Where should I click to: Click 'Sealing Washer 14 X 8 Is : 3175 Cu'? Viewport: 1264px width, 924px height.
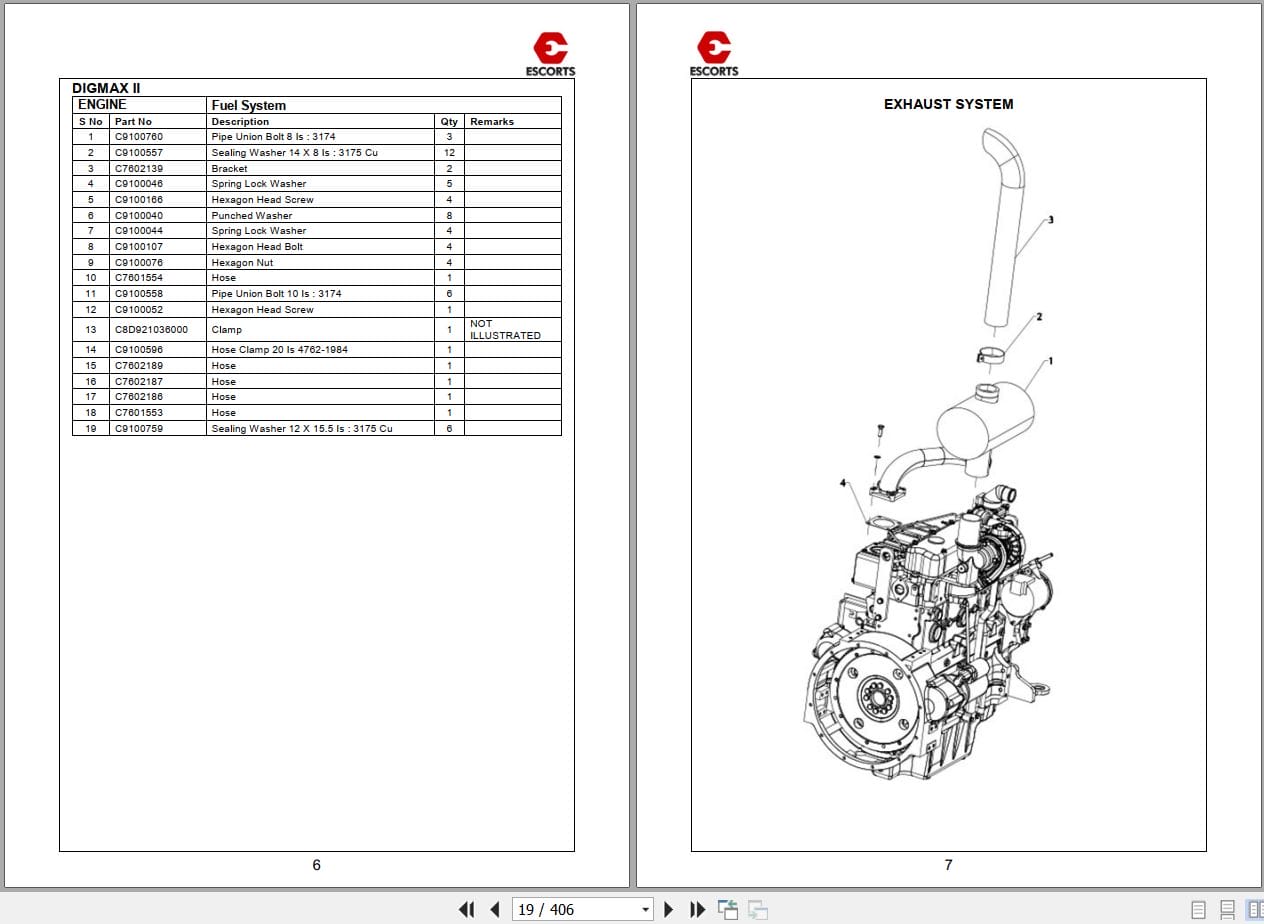(294, 152)
